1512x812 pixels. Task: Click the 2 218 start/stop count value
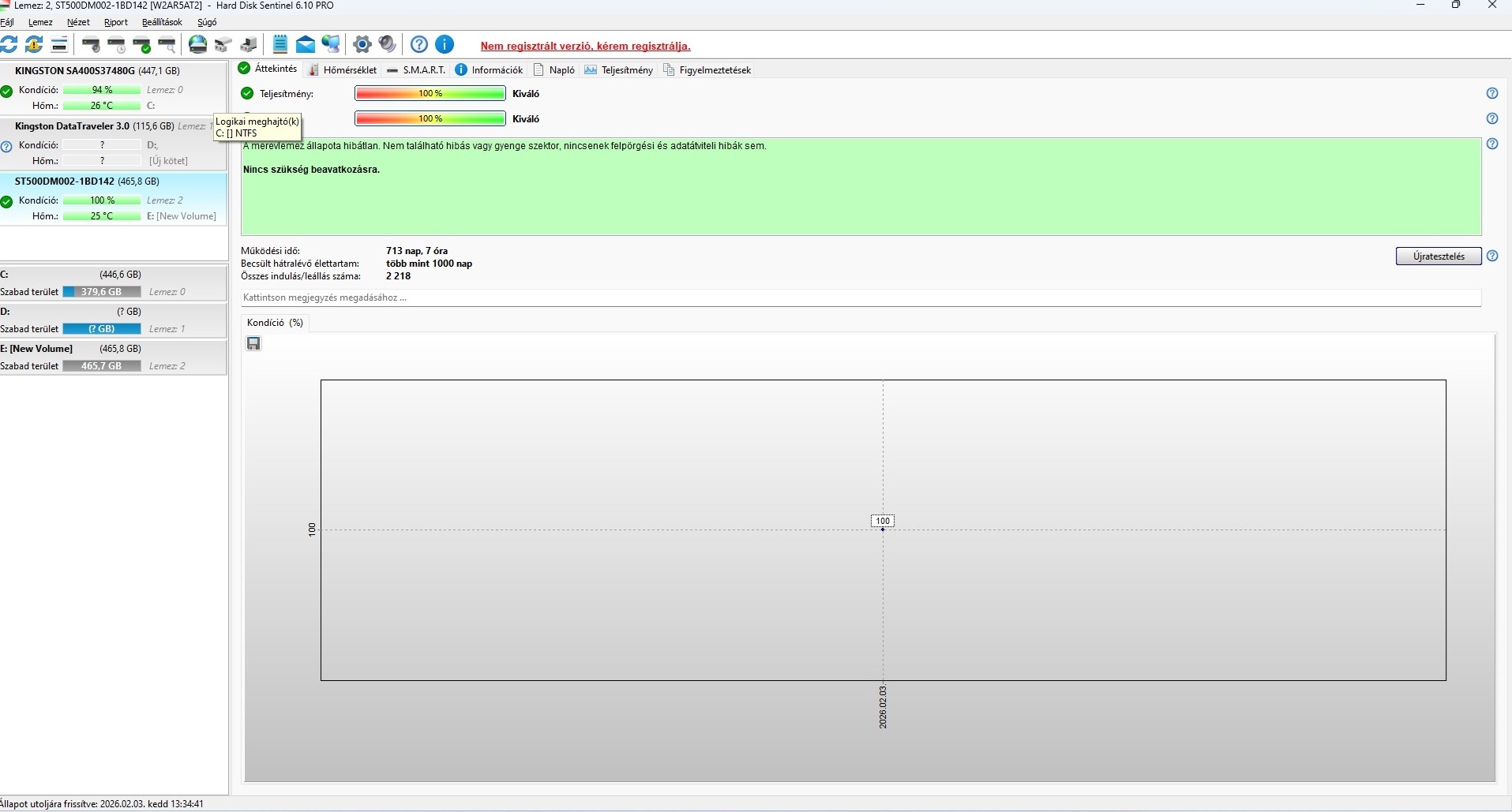[x=399, y=276]
